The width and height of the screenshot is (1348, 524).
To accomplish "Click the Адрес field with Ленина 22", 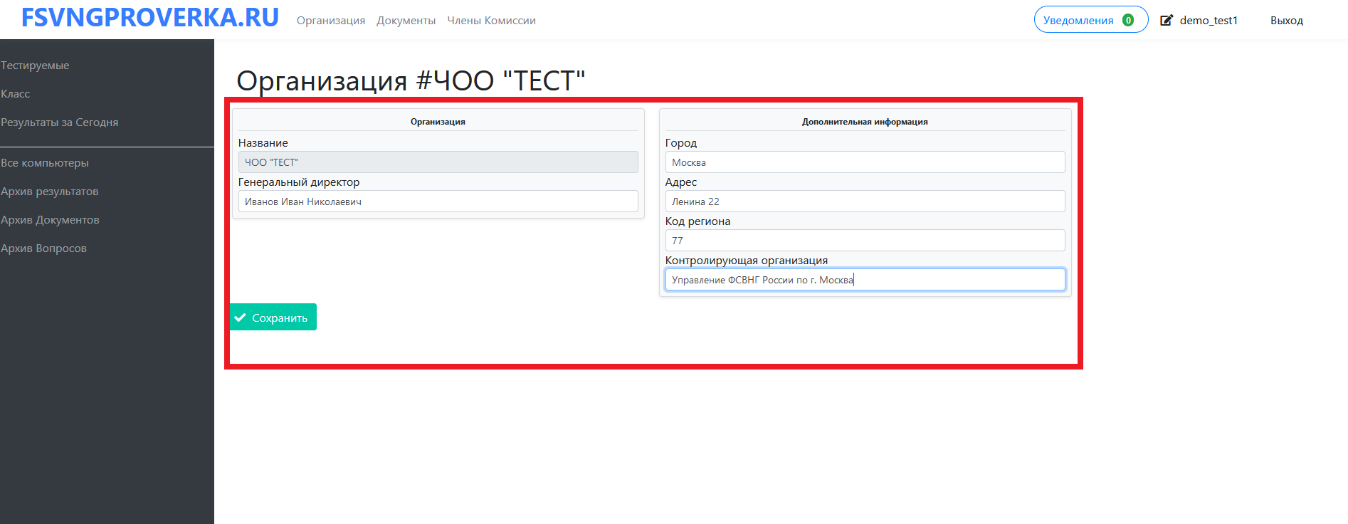I will [x=865, y=201].
